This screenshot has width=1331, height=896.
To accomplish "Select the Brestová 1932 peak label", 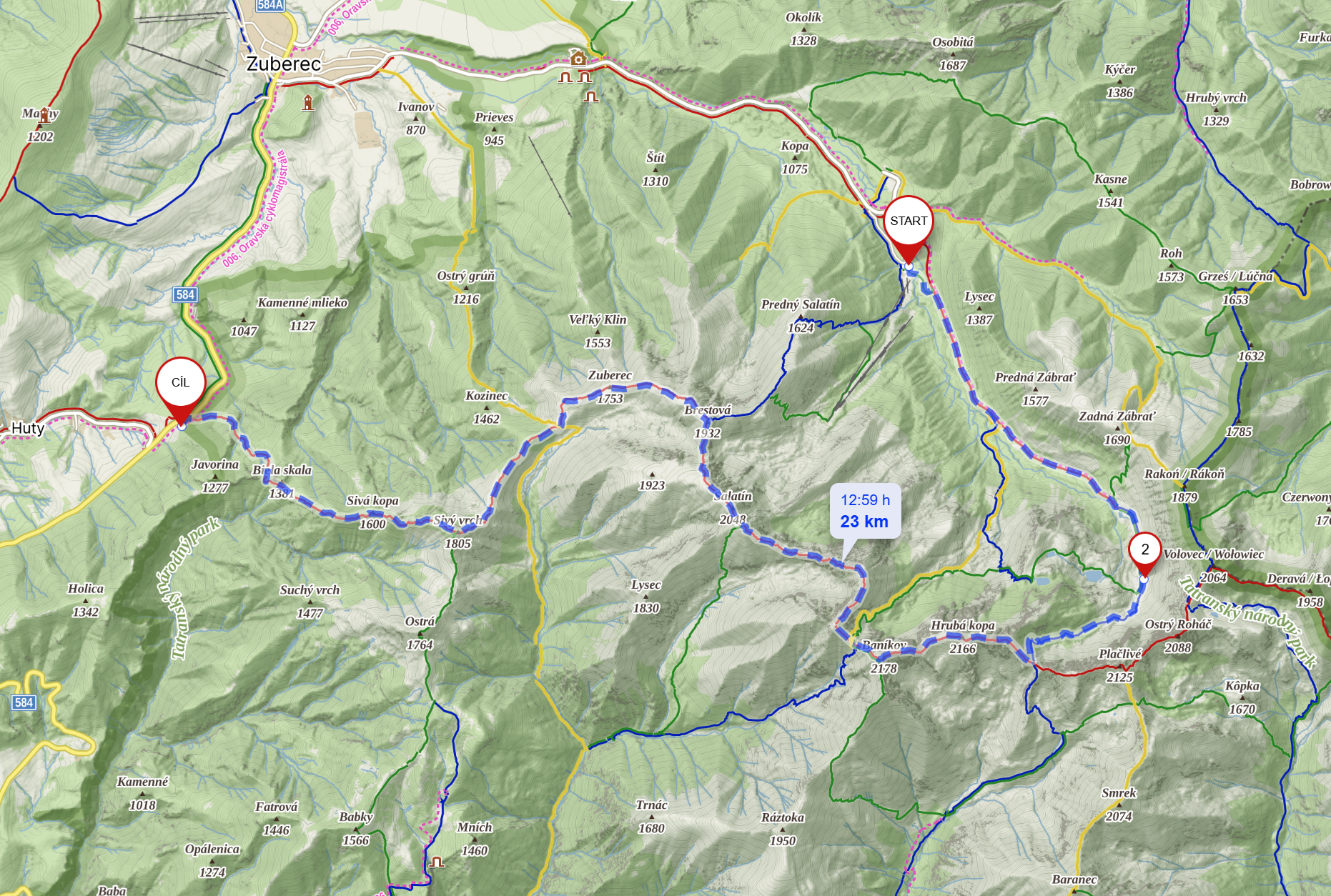I will [x=708, y=422].
